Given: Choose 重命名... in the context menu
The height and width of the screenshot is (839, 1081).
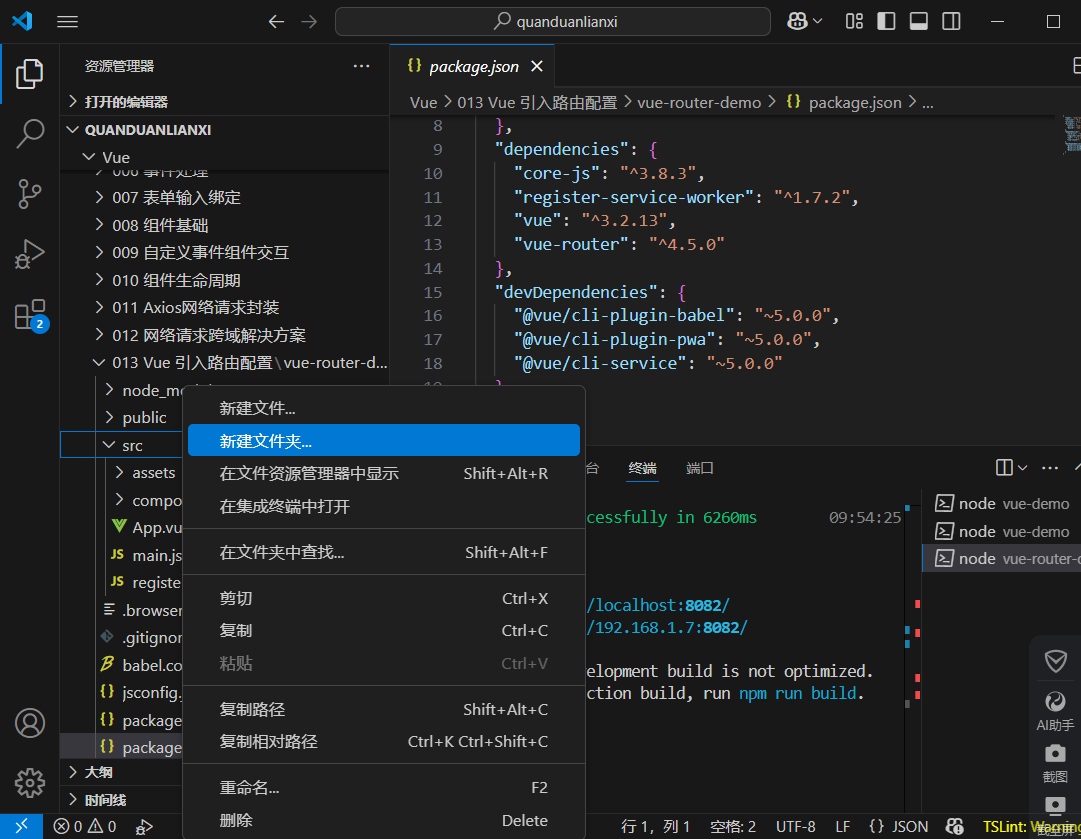Looking at the screenshot, I should [x=249, y=788].
